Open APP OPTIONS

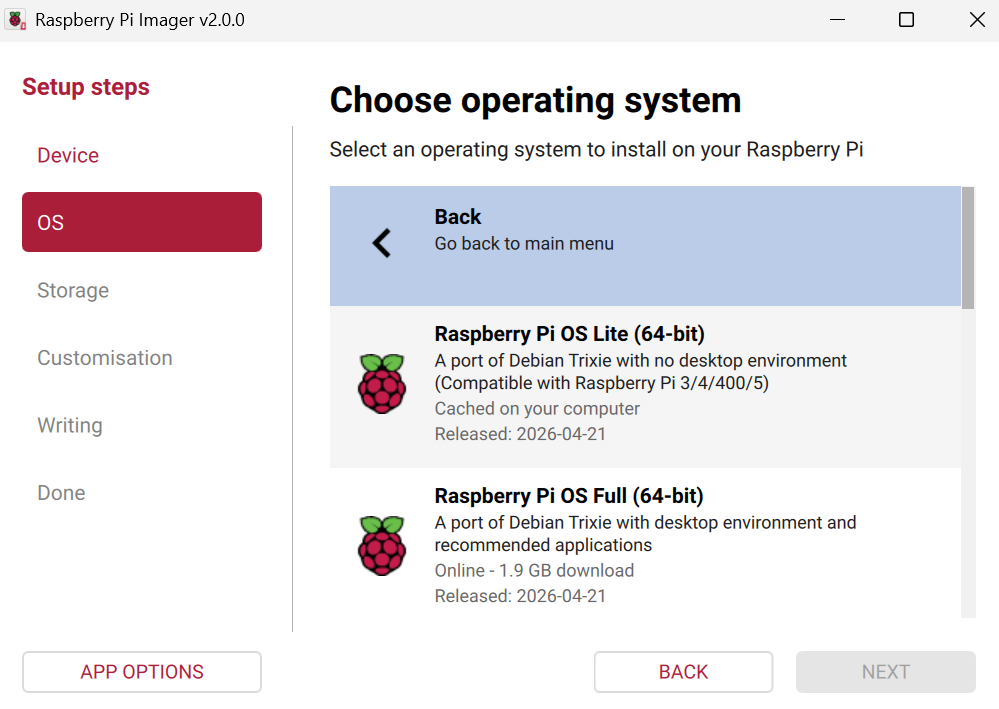point(141,671)
